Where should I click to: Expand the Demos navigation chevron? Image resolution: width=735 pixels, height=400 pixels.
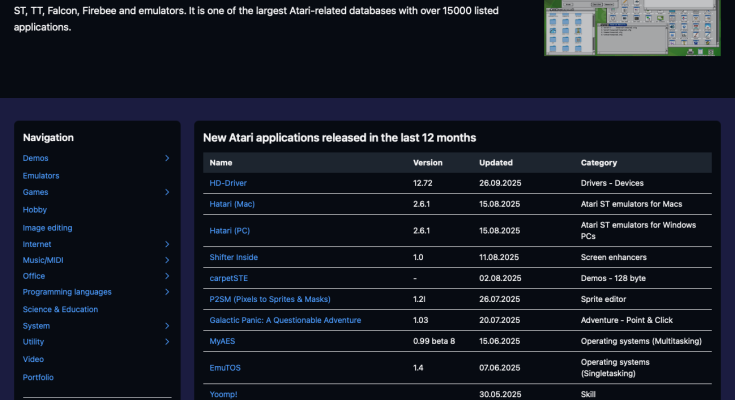point(167,158)
